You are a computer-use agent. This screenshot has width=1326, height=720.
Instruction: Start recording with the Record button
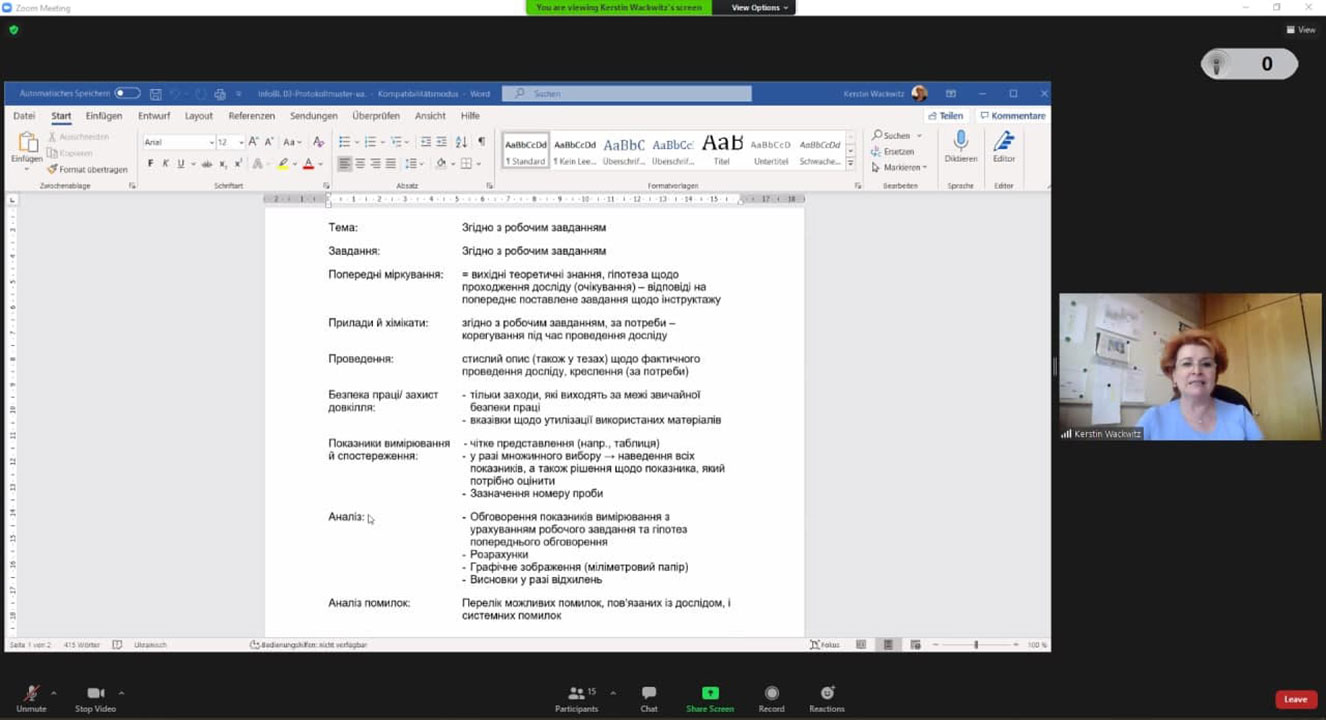(771, 697)
